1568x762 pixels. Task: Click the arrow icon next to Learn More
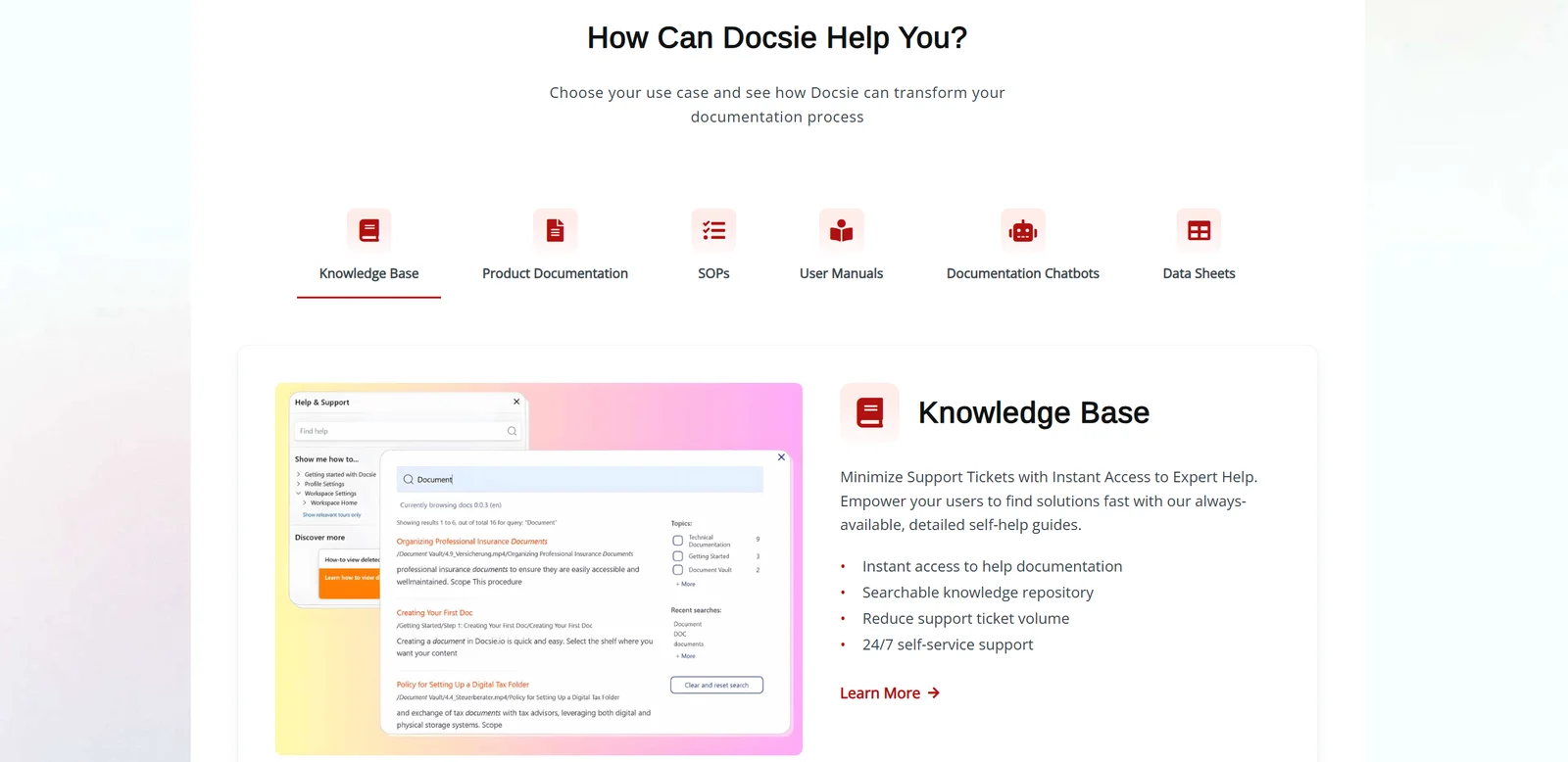click(934, 692)
